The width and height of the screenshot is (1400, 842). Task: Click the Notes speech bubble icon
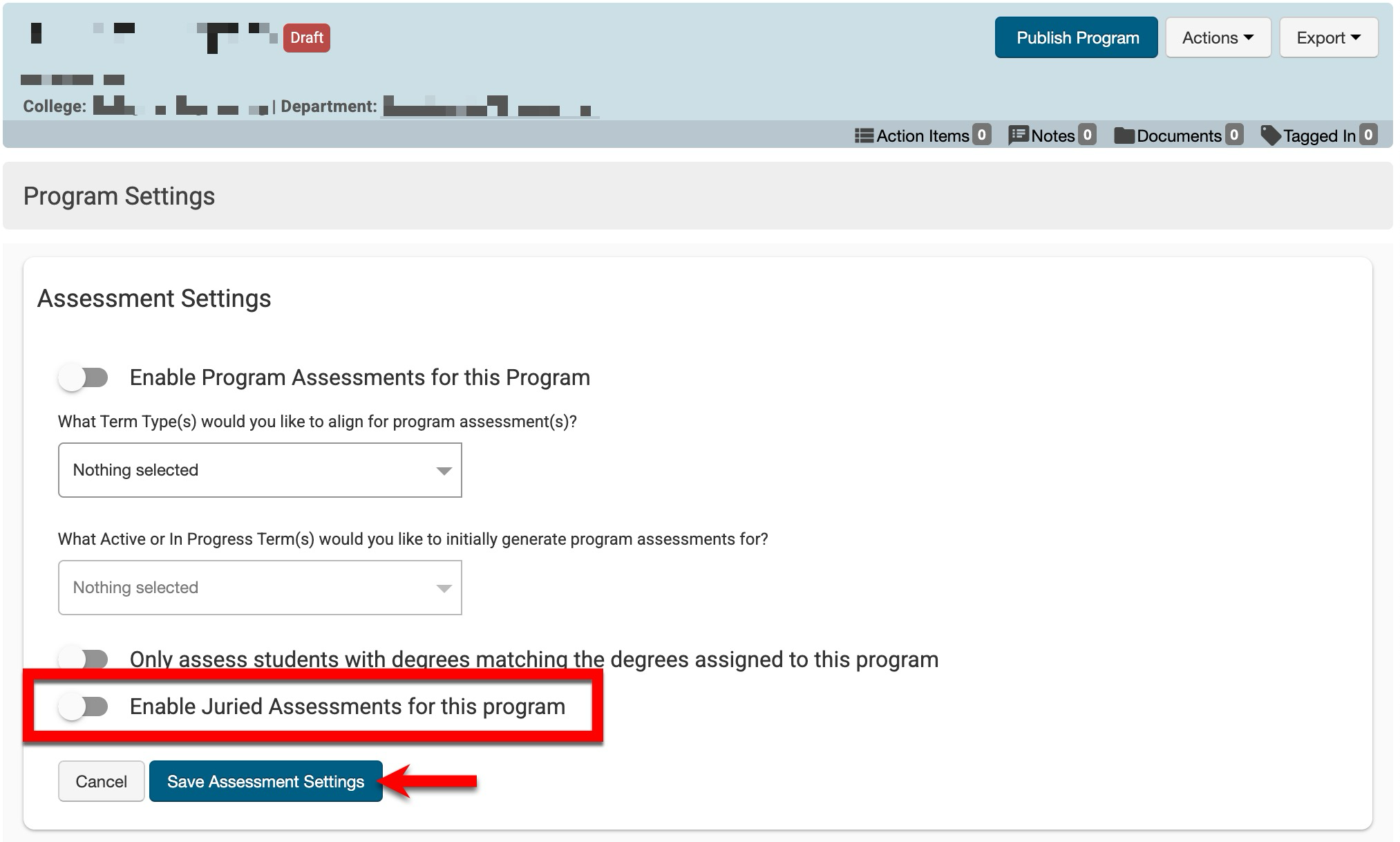pos(1019,135)
